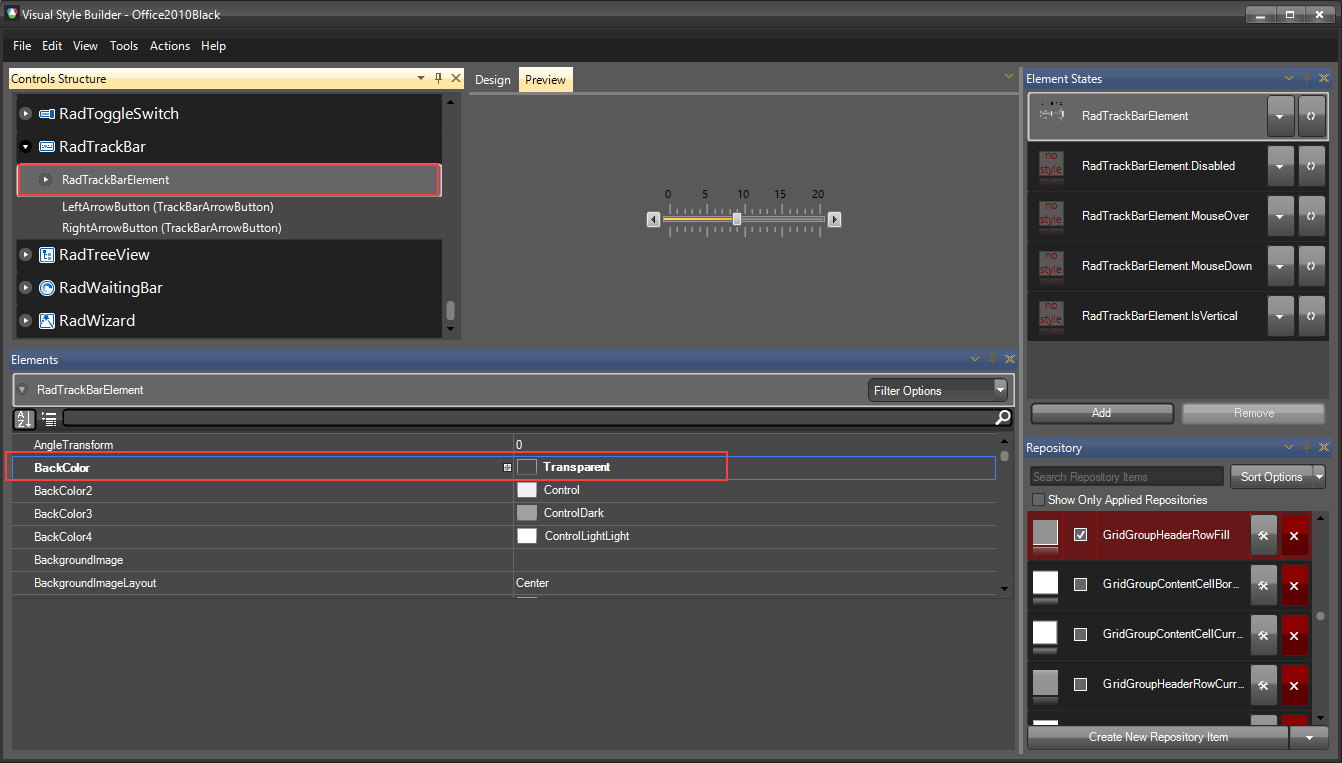Expand the RadWizard tree node
Screen dimensions: 1342x763
tap(26, 321)
